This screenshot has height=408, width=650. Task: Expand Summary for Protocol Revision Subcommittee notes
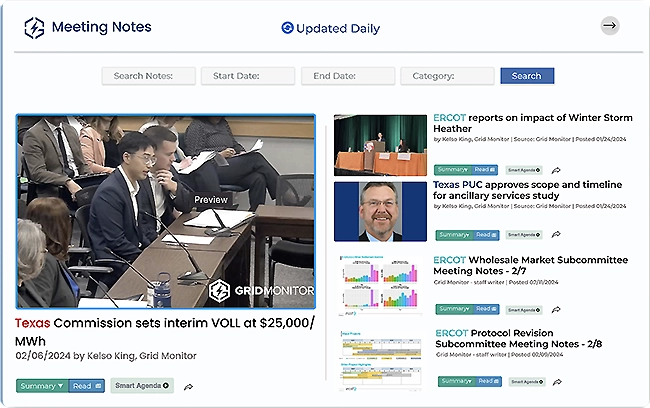pyautogui.click(x=457, y=381)
